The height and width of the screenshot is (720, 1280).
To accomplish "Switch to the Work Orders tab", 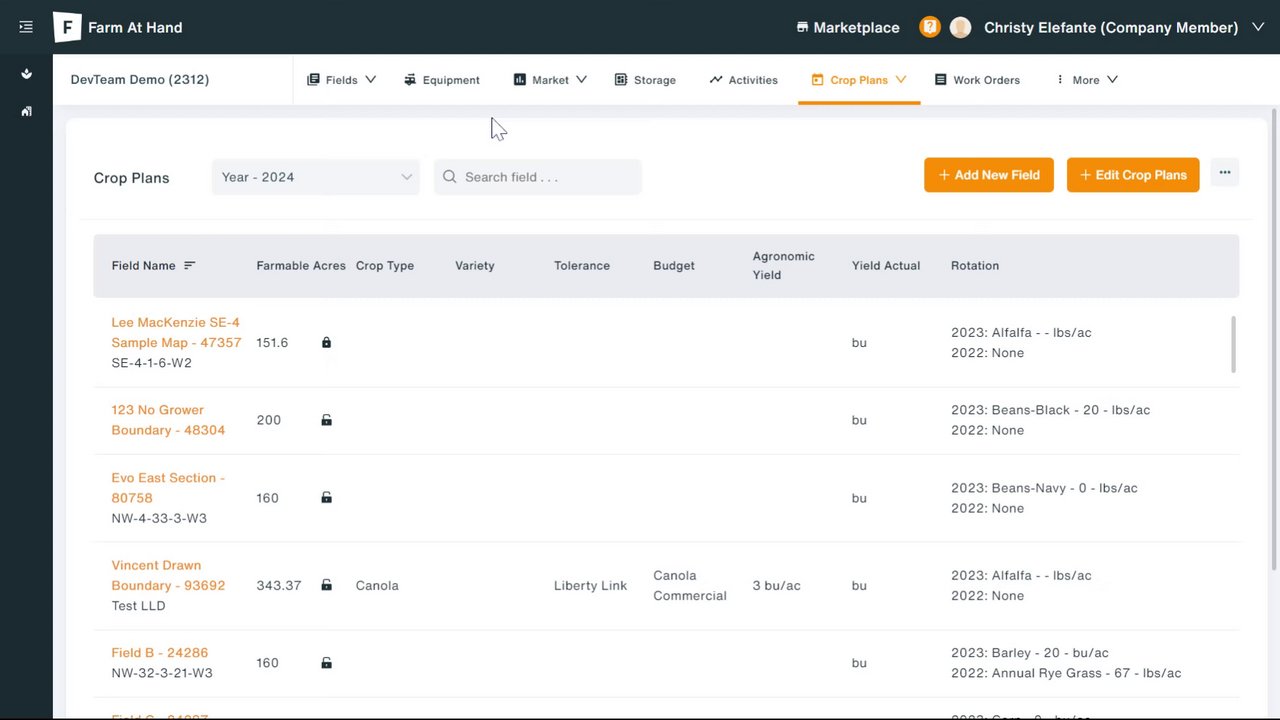I will tap(977, 80).
